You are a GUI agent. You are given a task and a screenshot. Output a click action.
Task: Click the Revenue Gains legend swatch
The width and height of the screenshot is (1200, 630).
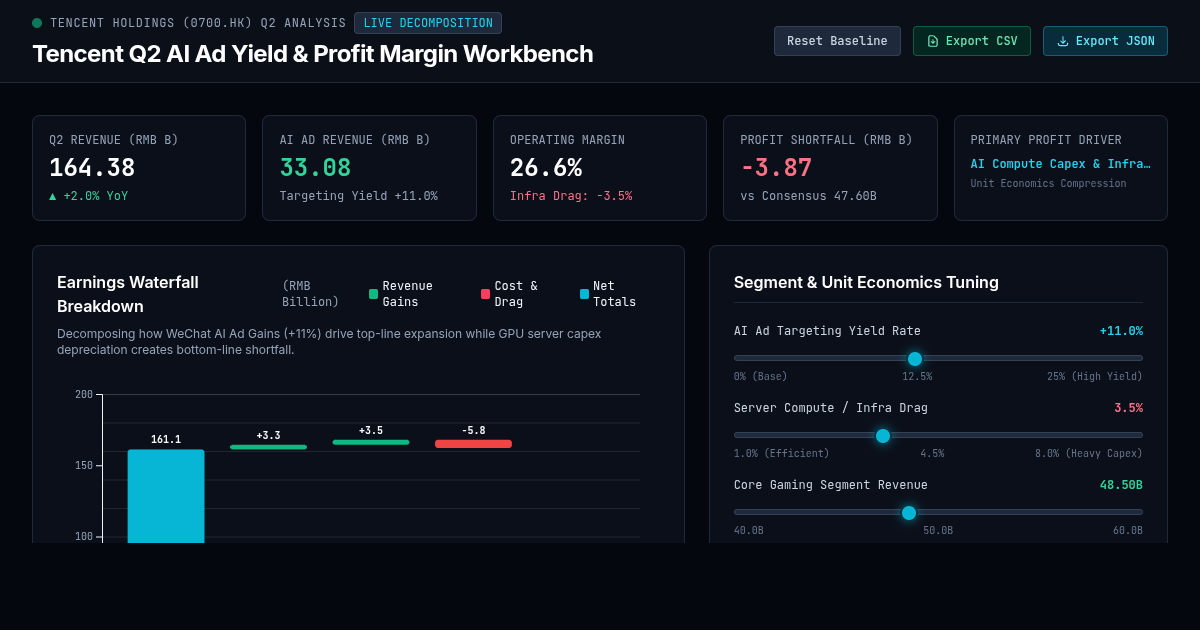tap(374, 294)
